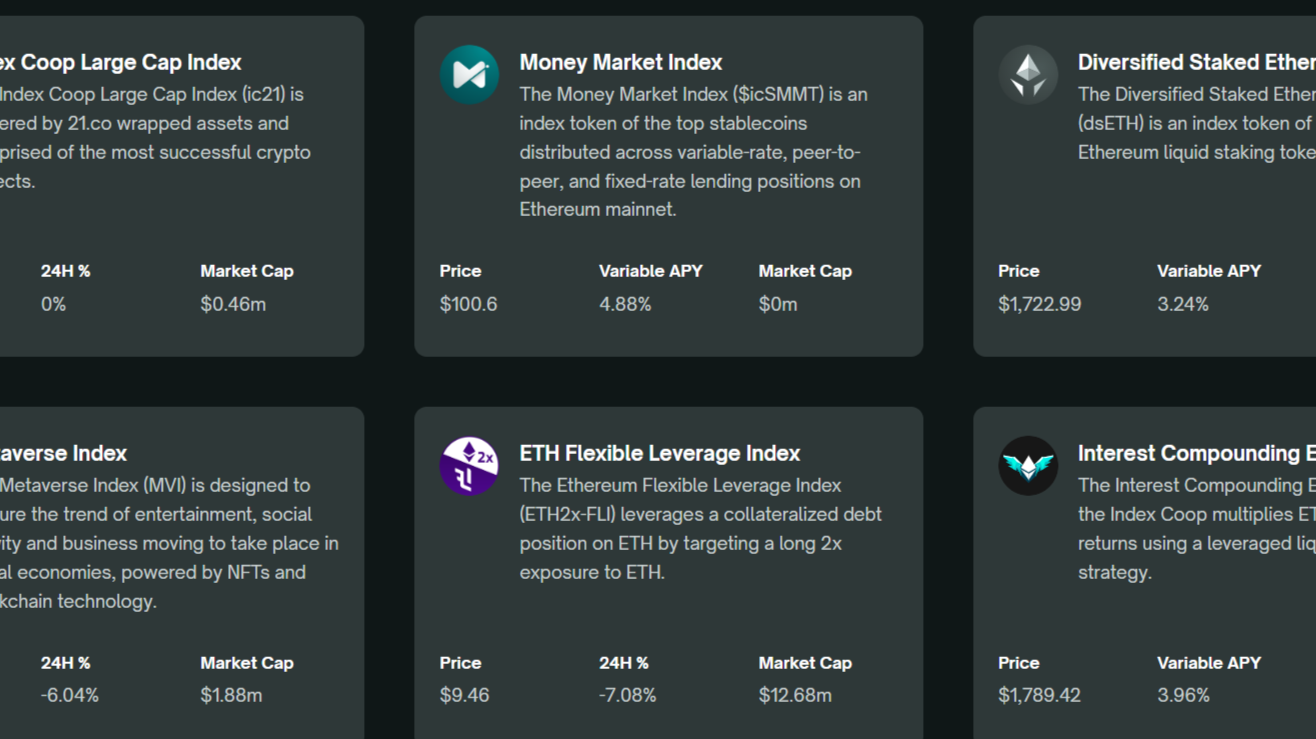Select the Interest Compounding ETH card

pos(1145,570)
